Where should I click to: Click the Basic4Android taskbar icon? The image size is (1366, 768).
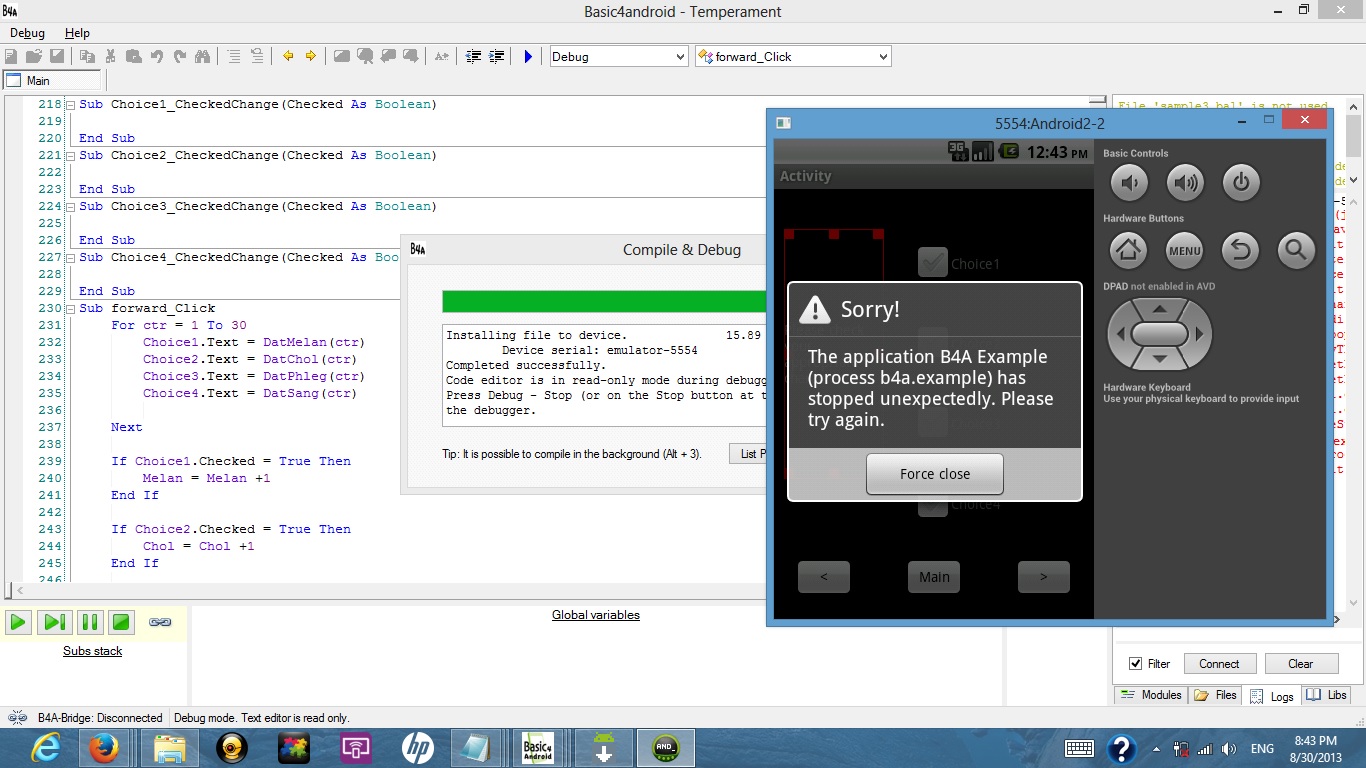click(539, 748)
